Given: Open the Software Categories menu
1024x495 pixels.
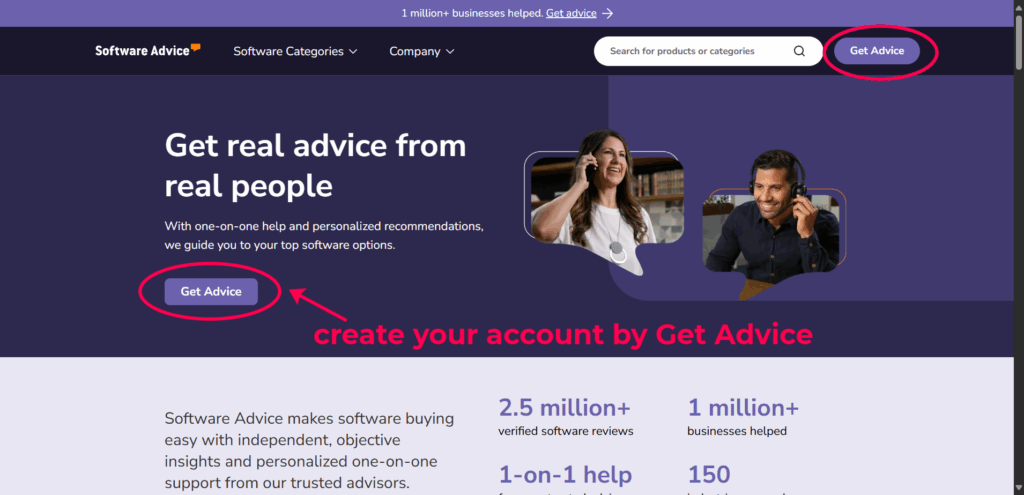Looking at the screenshot, I should coord(295,51).
